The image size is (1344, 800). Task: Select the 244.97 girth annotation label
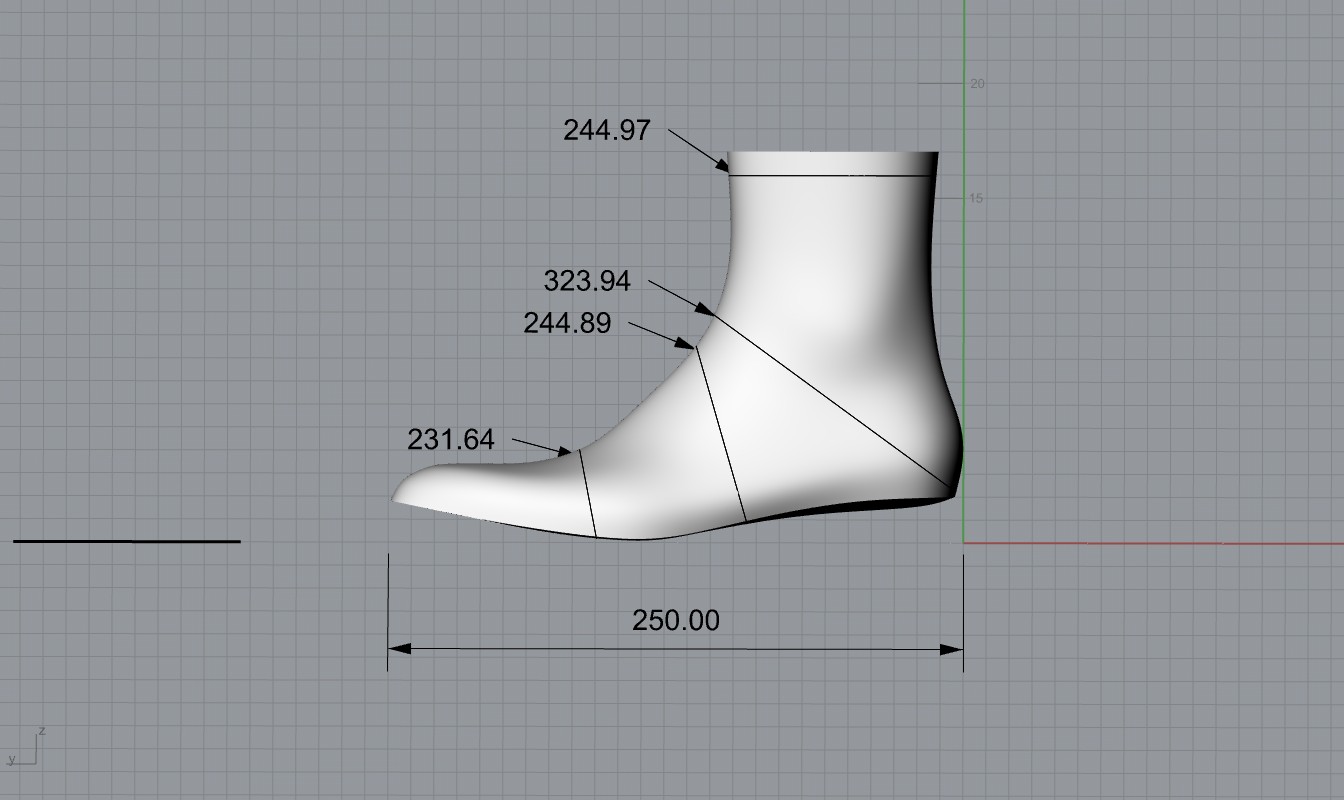607,130
